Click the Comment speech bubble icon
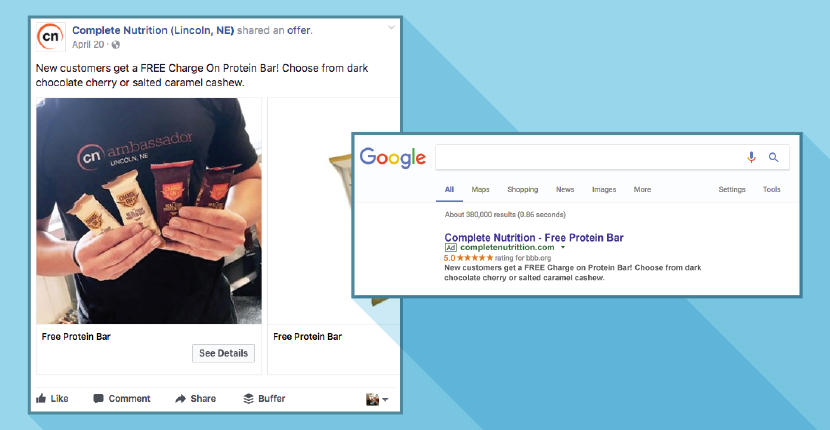Image resolution: width=830 pixels, height=430 pixels. [98, 399]
